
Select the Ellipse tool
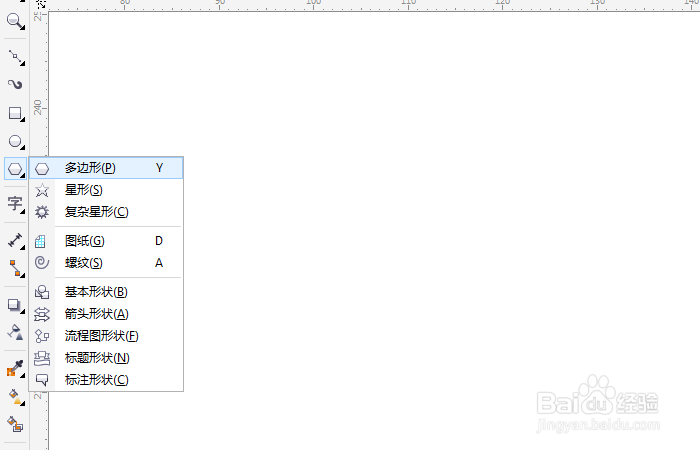(15, 142)
